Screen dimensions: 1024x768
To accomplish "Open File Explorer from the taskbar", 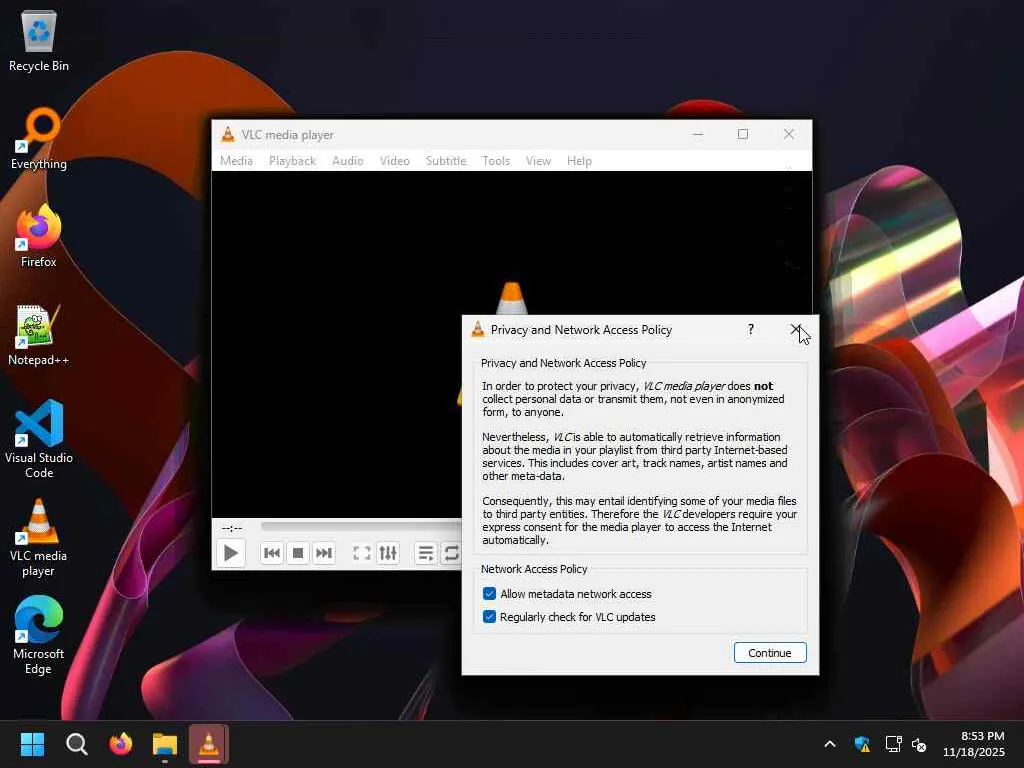I will 165,744.
